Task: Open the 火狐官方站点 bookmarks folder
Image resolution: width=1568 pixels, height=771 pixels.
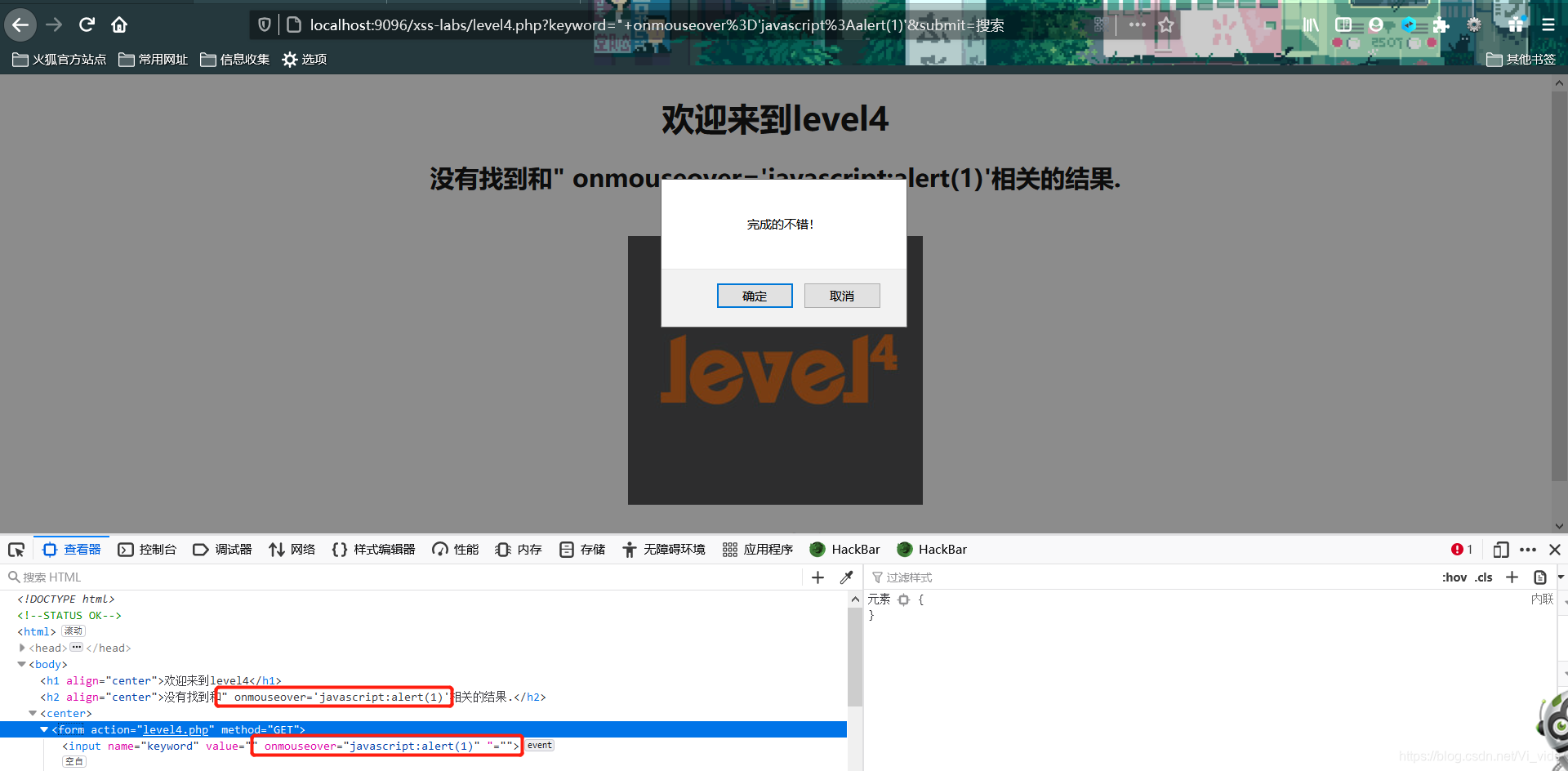Action: [x=60, y=59]
